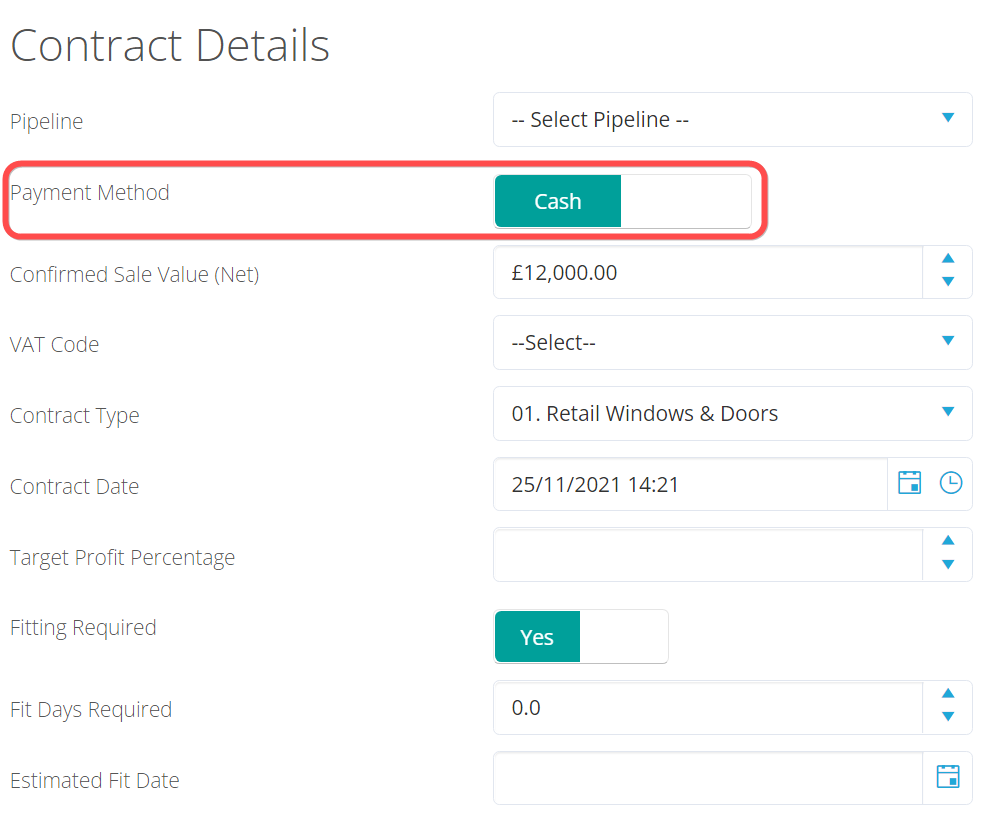Open the Estimated Fit Date calendar picker
The image size is (986, 840).
click(947, 777)
